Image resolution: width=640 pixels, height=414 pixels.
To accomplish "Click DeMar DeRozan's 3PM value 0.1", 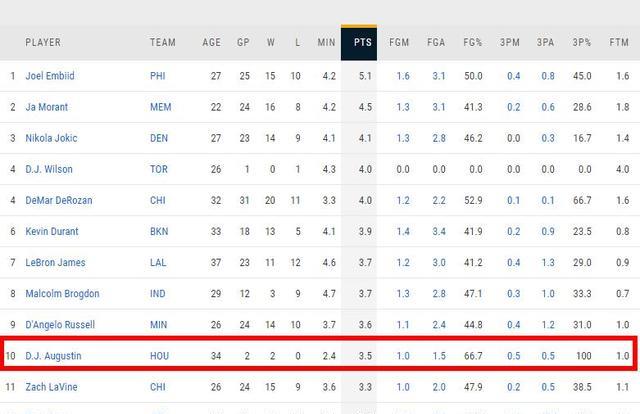I will [x=513, y=200].
